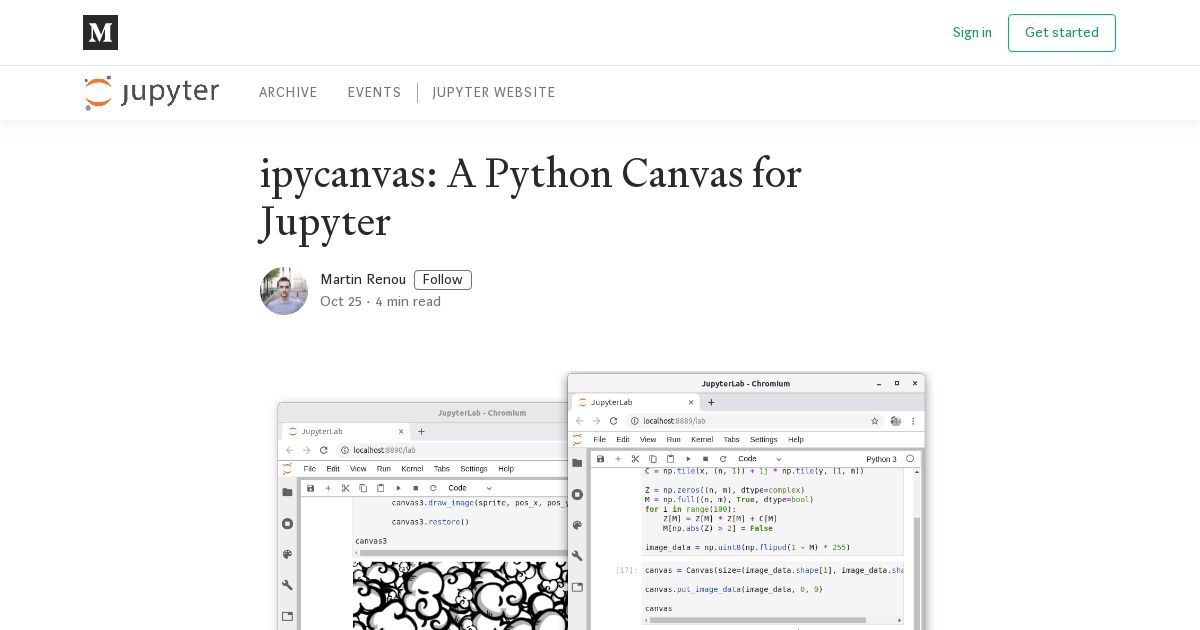Open Martin Renou's author profile

click(363, 280)
